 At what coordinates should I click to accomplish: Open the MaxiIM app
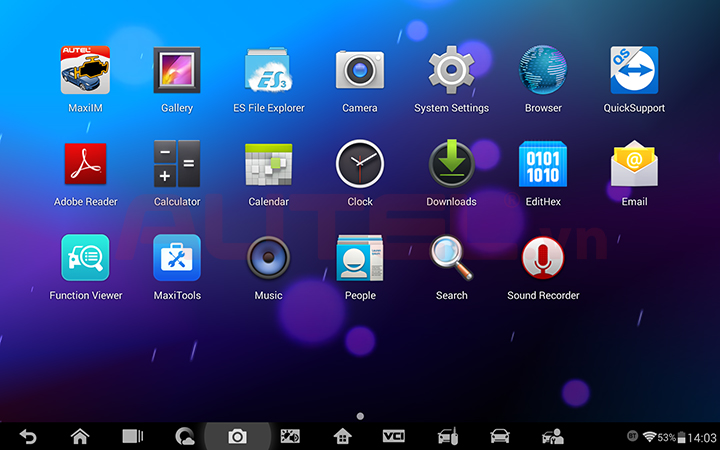coord(85,70)
